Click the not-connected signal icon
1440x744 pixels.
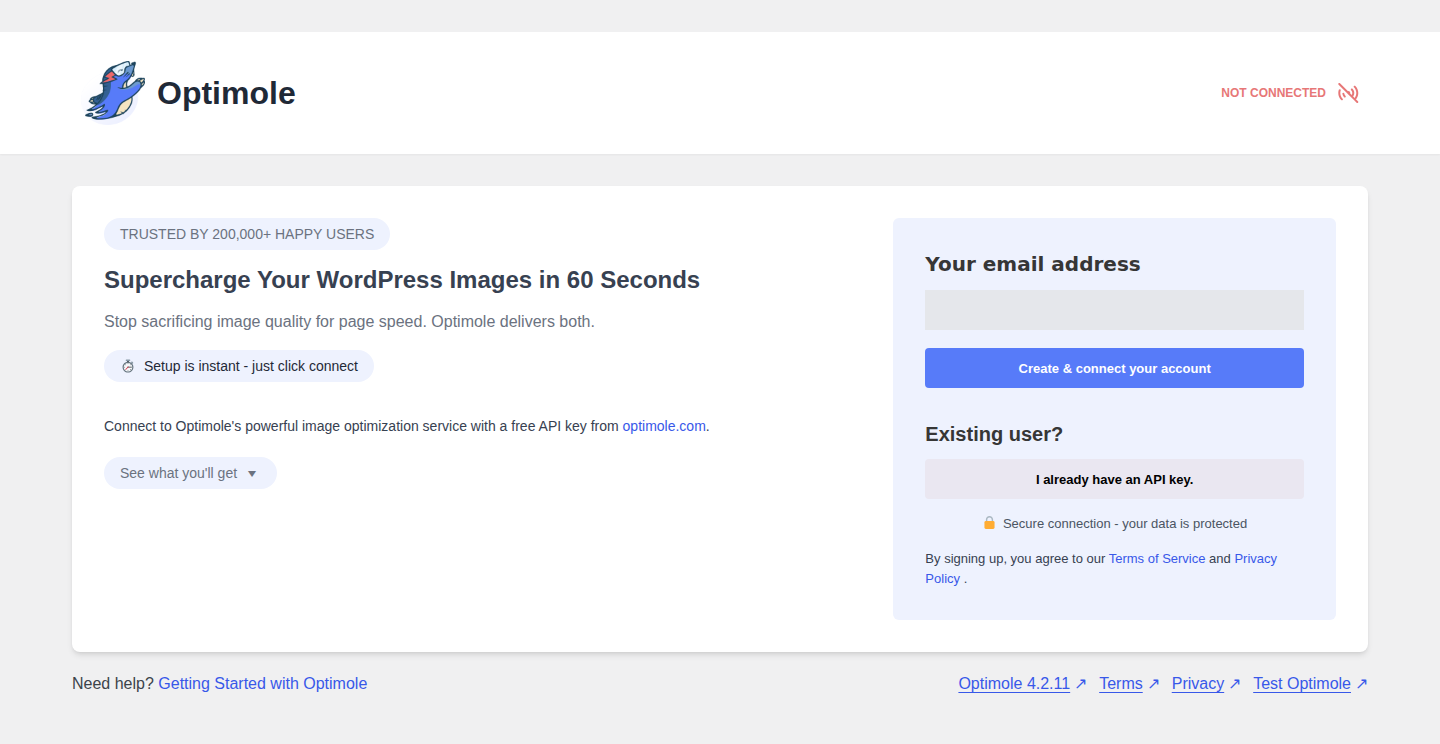coord(1348,93)
